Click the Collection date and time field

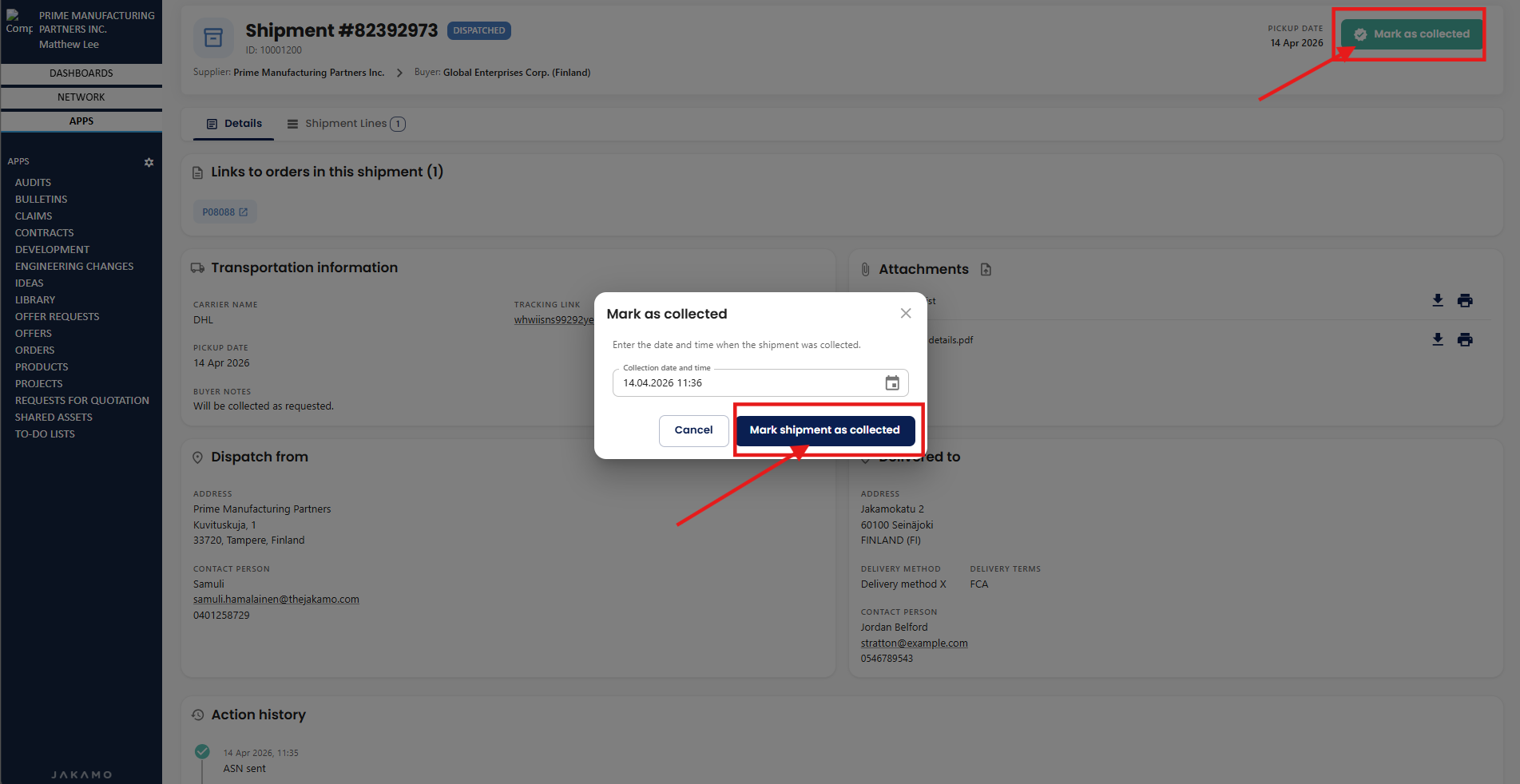point(747,383)
